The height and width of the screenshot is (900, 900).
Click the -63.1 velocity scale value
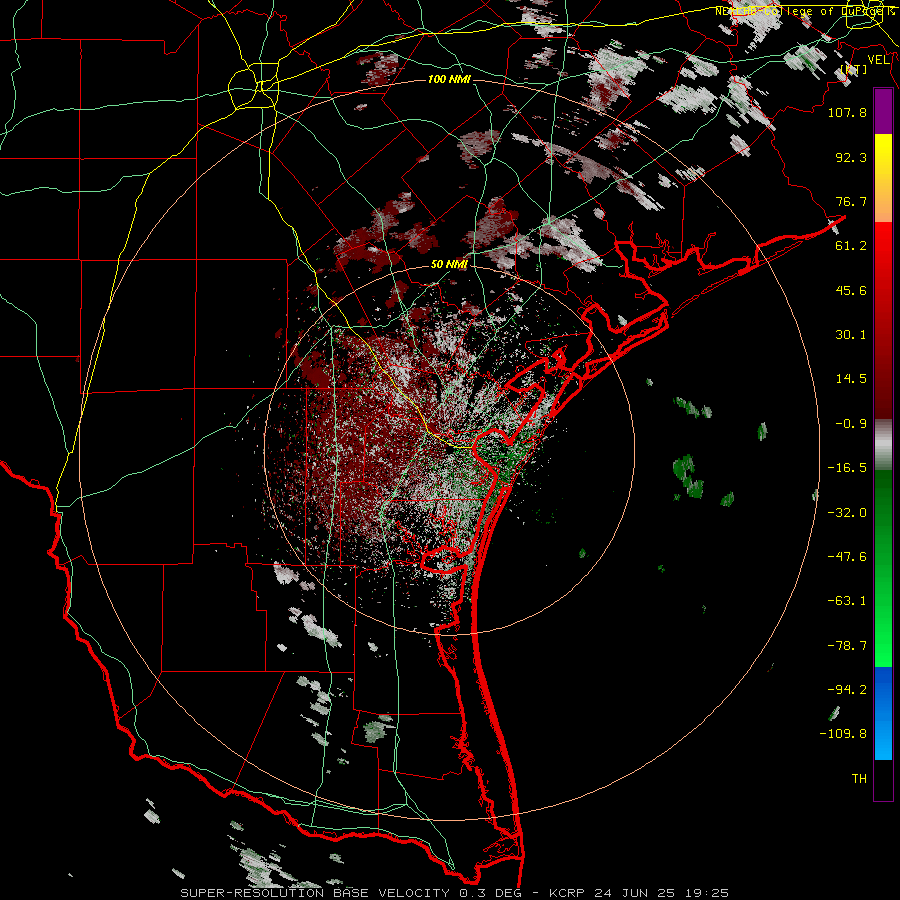point(847,601)
